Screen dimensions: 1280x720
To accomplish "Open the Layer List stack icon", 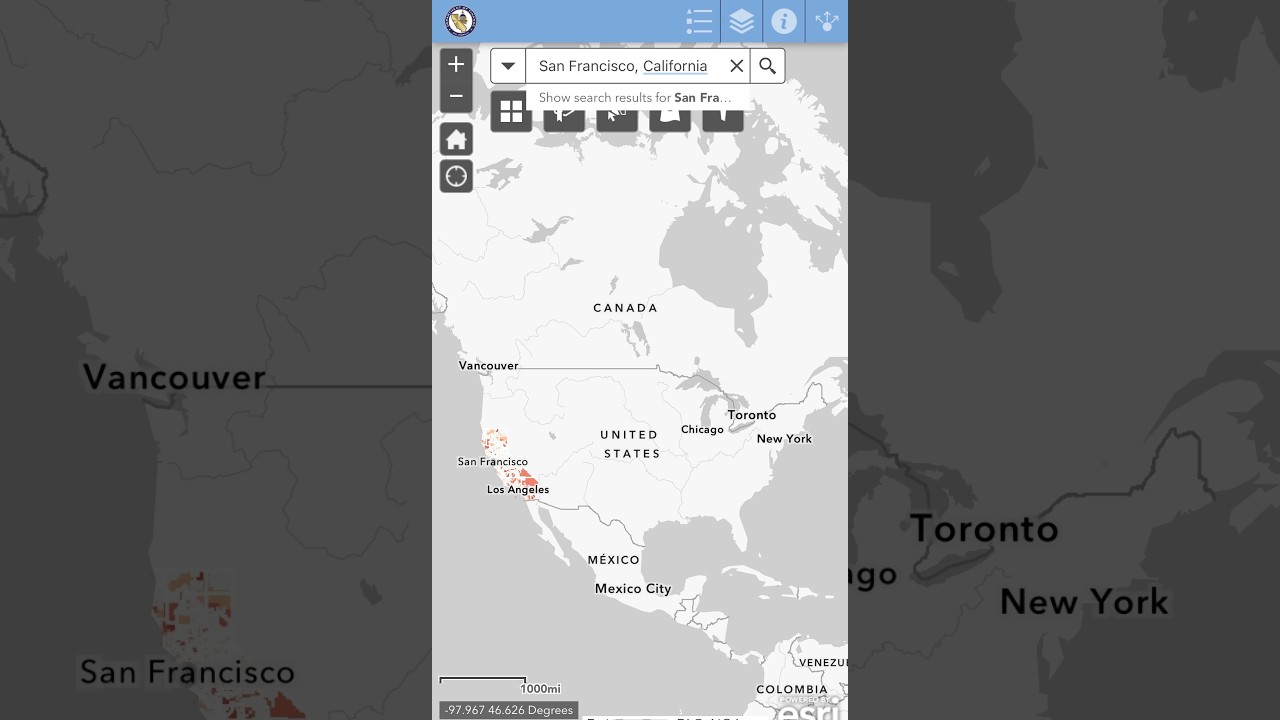I will pyautogui.click(x=741, y=21).
